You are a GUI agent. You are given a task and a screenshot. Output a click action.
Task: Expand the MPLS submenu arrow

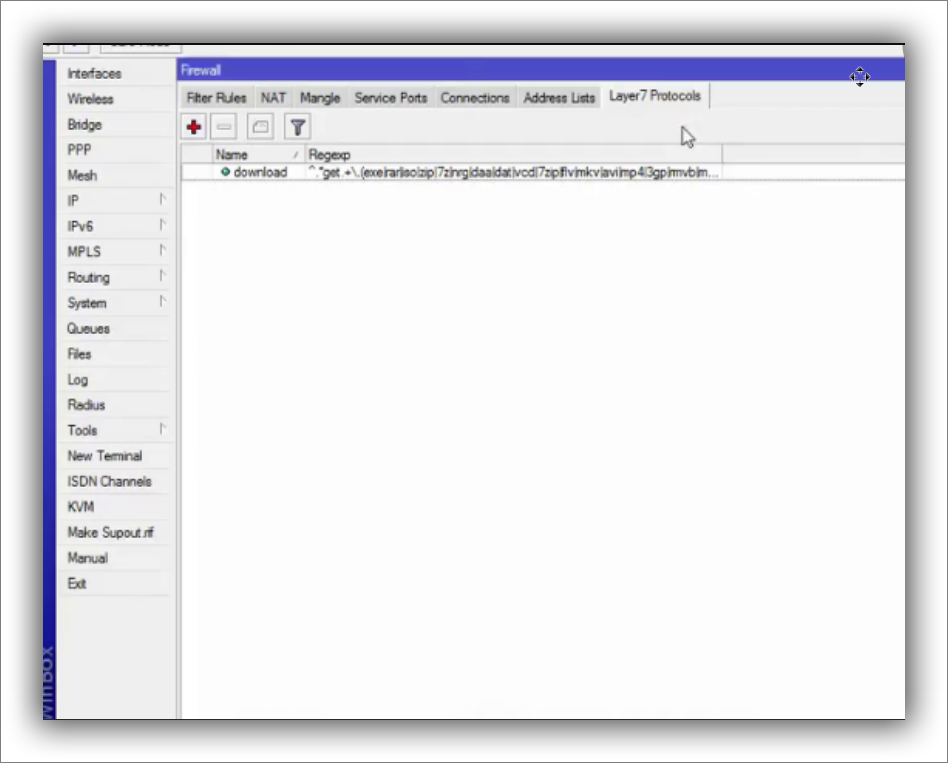pos(162,250)
